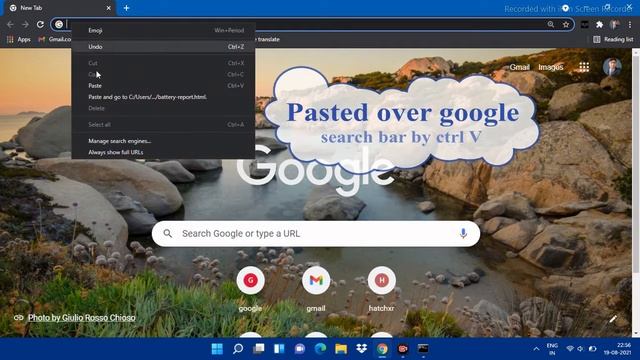Choose Emoji from the context menu

[x=163, y=30]
